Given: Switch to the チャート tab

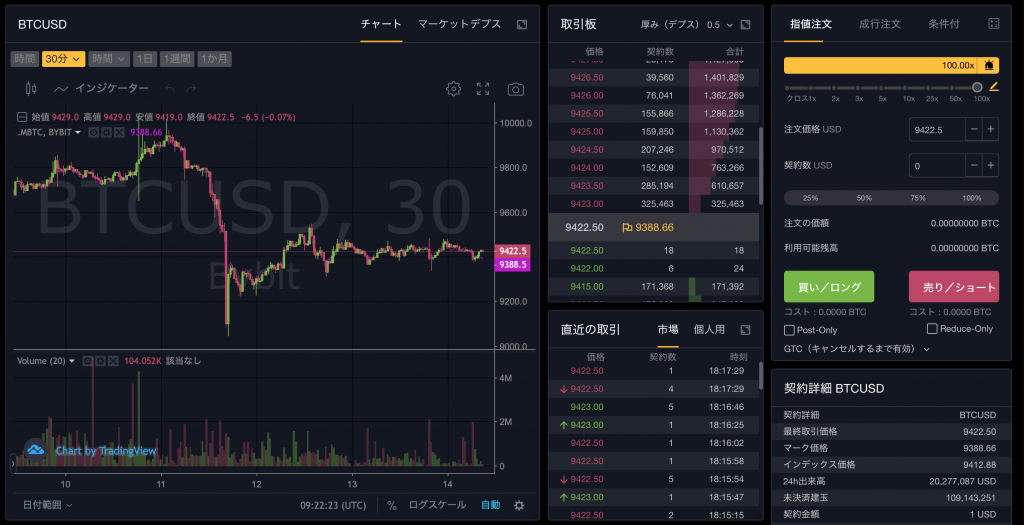Looking at the screenshot, I should (381, 24).
